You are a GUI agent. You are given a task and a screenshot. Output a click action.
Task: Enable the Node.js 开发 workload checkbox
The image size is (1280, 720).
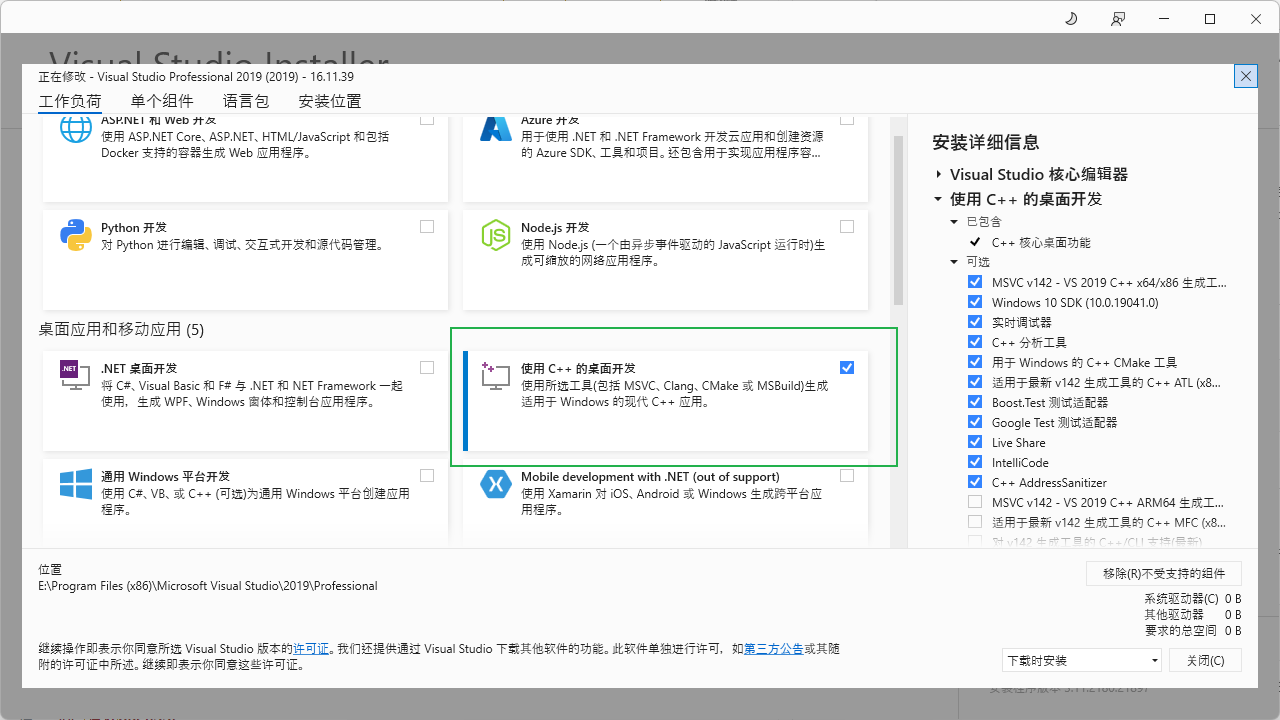[847, 227]
